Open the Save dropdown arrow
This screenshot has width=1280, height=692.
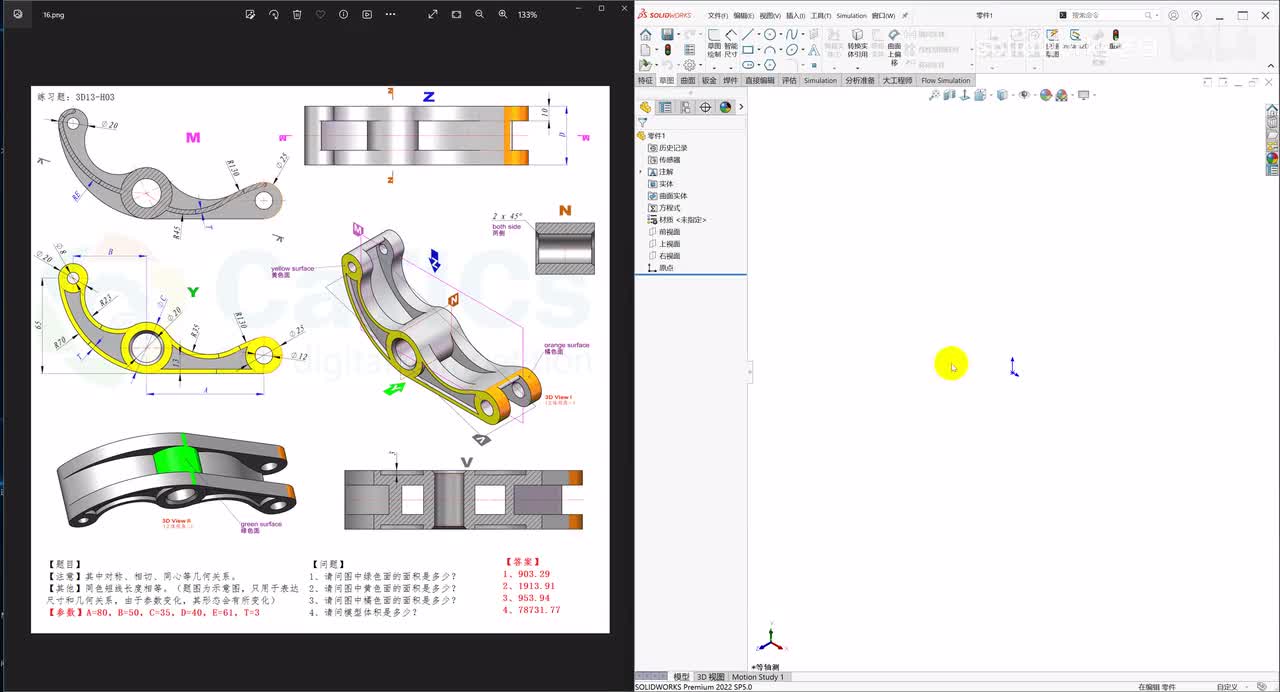[677, 35]
